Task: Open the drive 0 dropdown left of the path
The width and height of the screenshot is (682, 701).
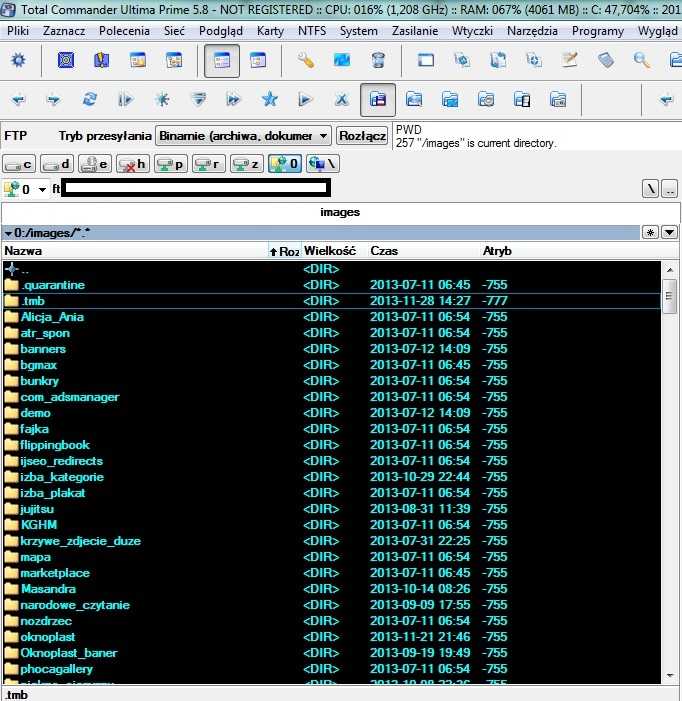Action: (25, 189)
